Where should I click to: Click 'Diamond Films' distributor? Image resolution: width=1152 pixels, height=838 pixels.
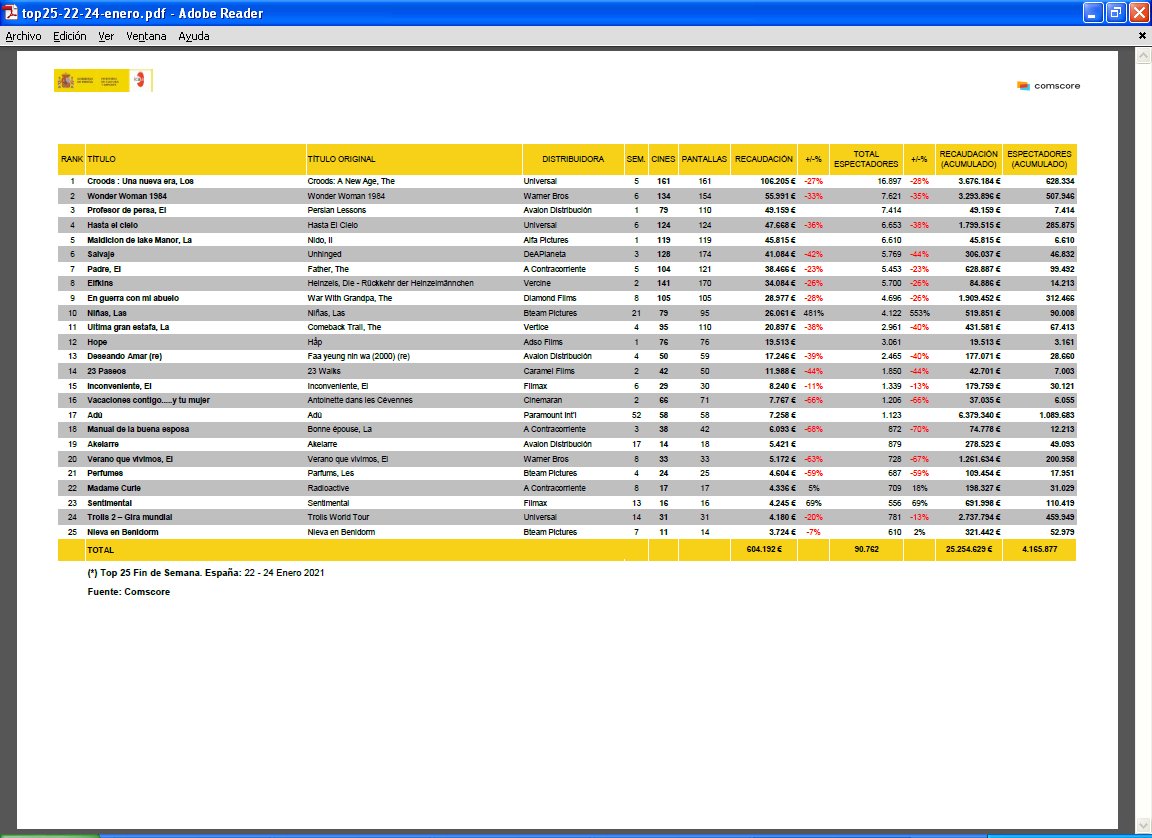click(x=550, y=298)
